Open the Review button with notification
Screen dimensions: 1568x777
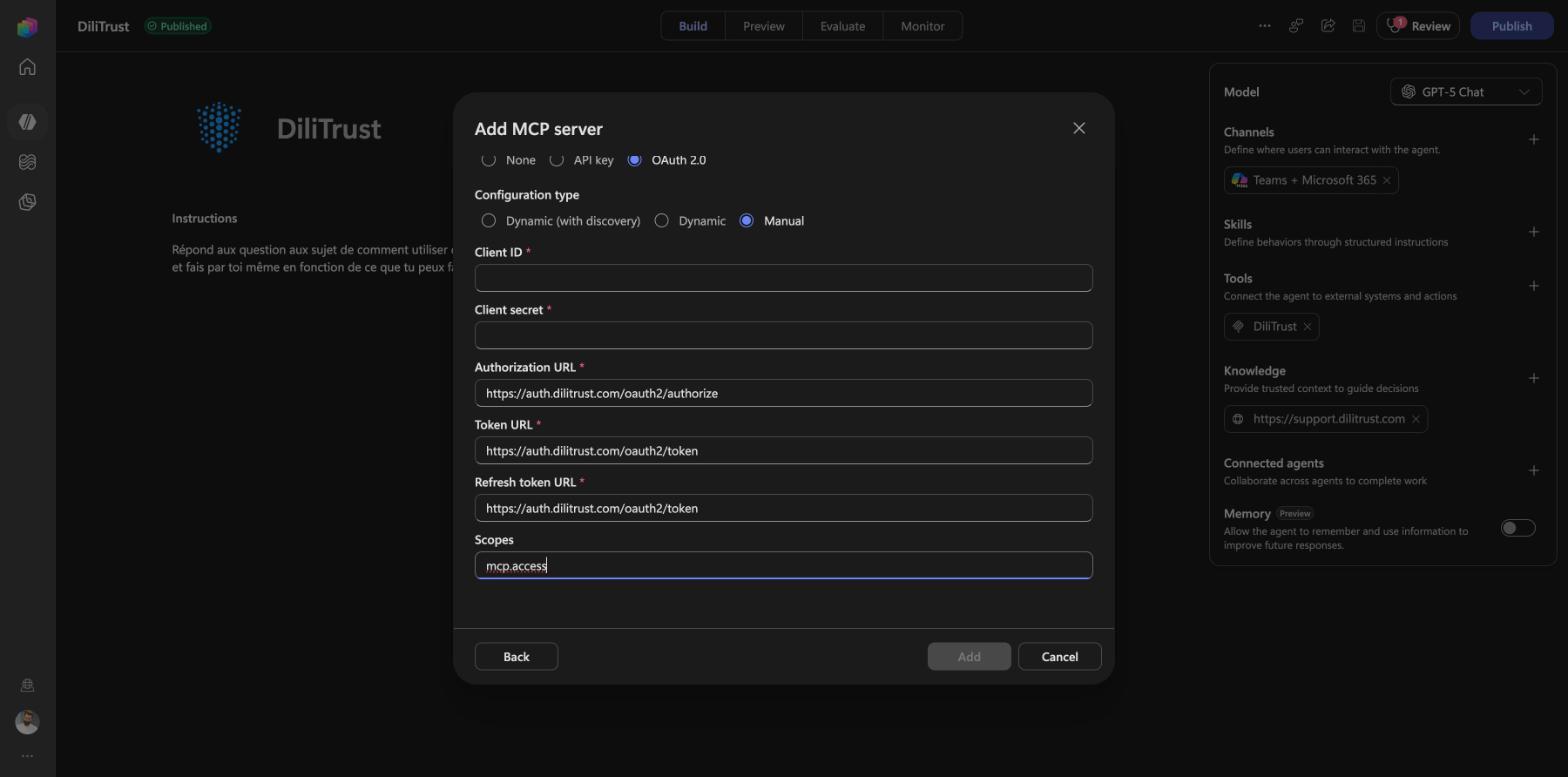pos(1418,26)
